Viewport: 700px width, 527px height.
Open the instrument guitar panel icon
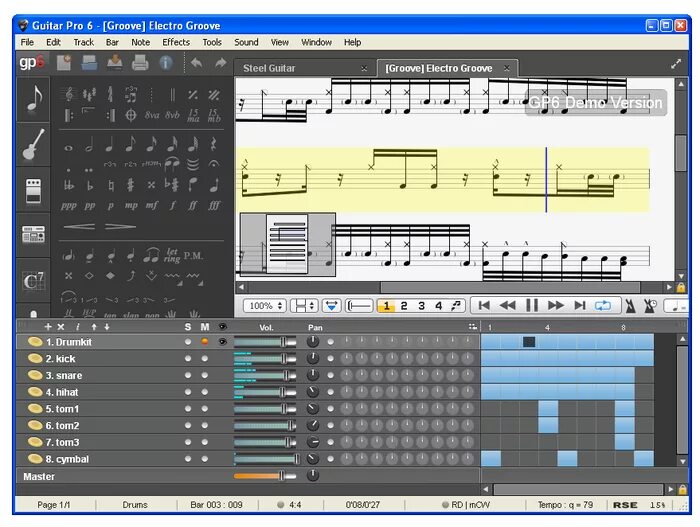(33, 144)
